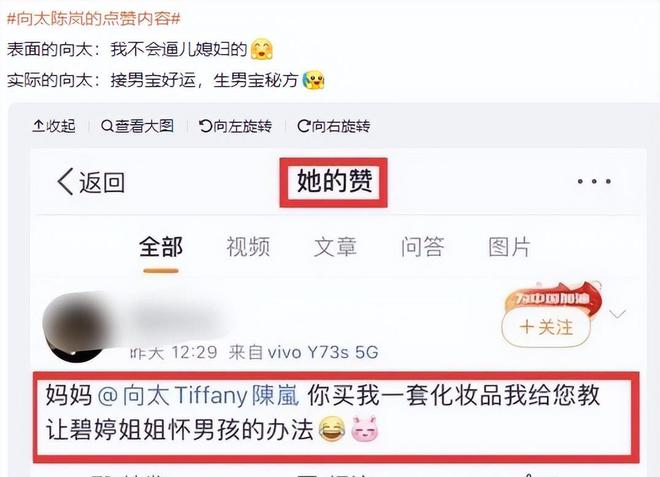The image size is (660, 477).
Task: Expand the post options chevron beside 关注
Action: 618,314
